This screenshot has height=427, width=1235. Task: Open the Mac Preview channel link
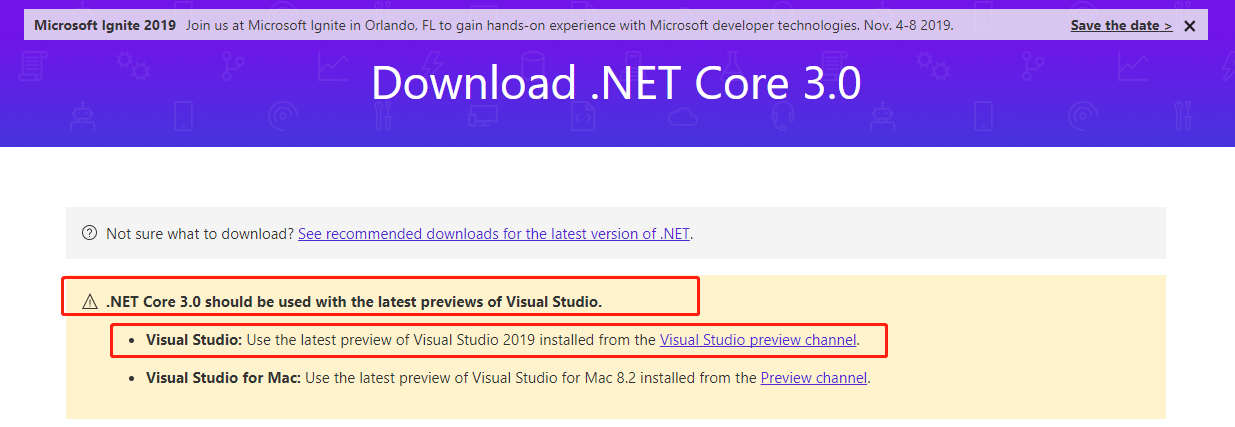tap(814, 378)
